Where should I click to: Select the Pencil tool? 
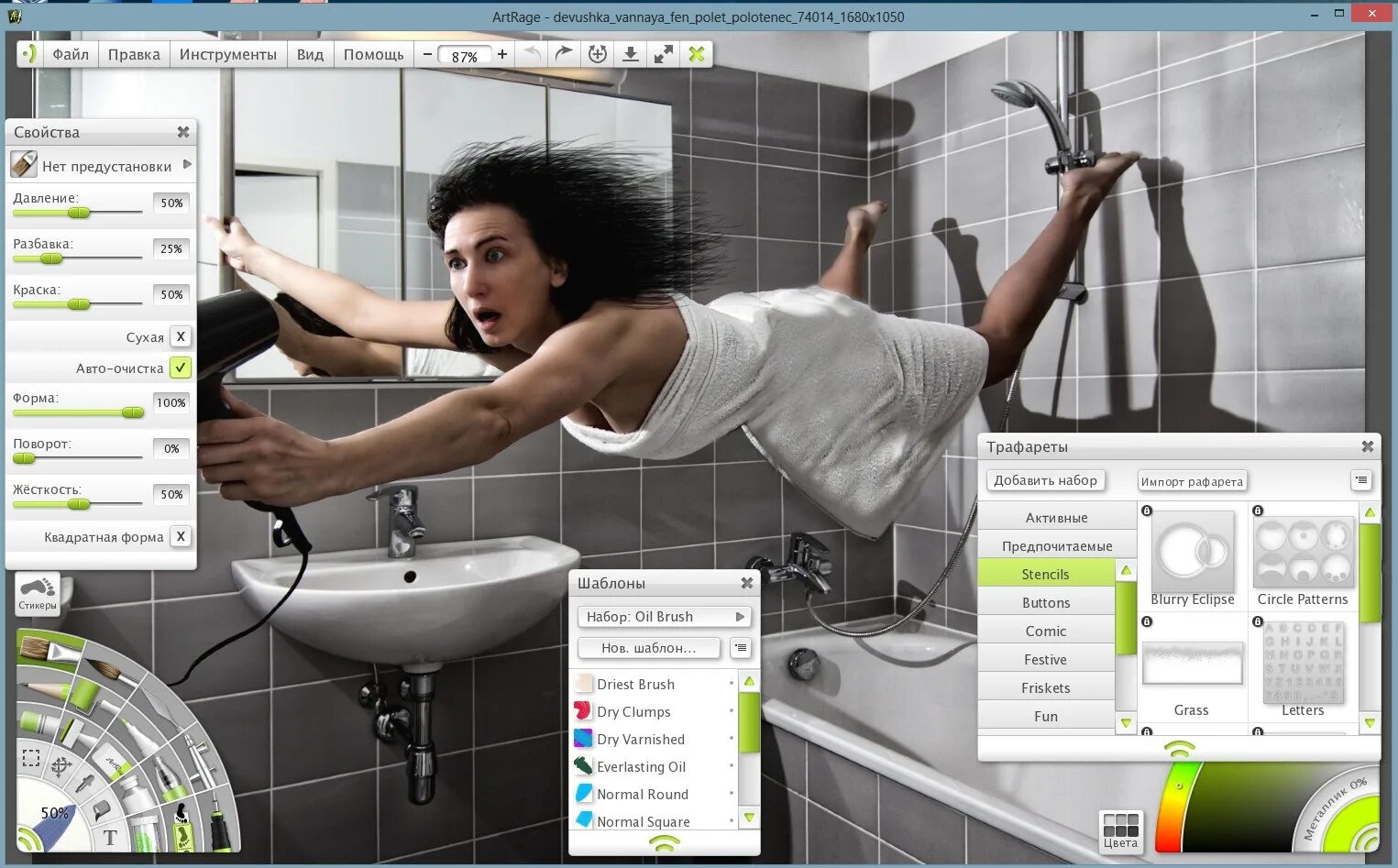(44, 689)
